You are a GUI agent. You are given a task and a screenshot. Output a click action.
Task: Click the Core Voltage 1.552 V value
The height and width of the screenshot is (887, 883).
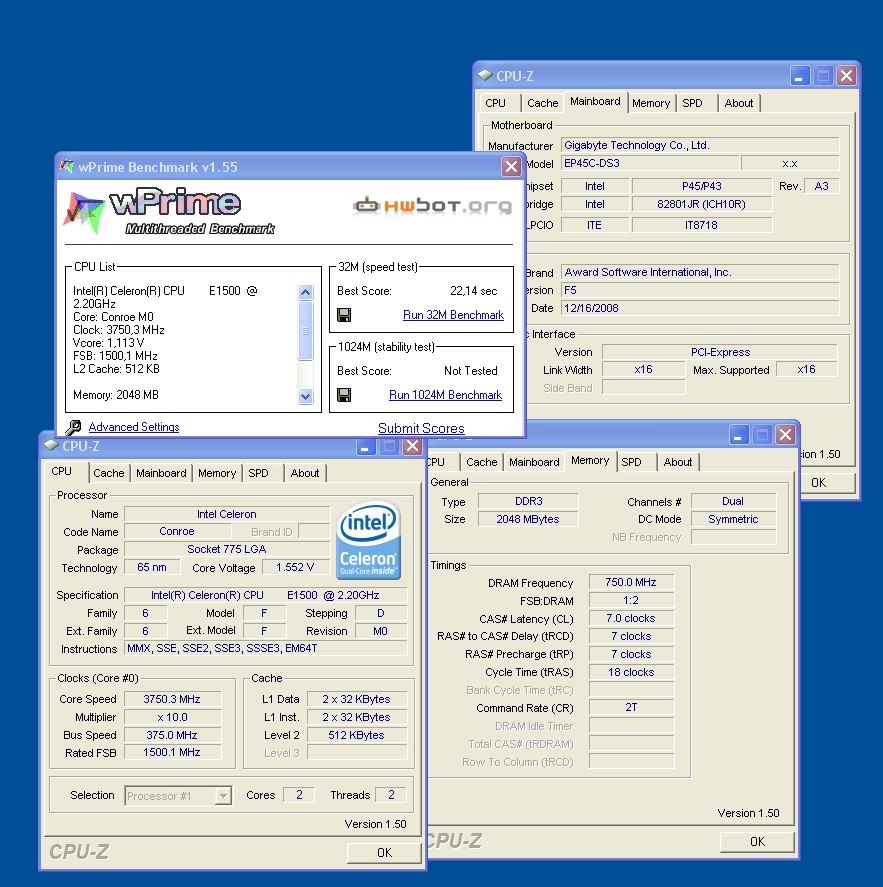pyautogui.click(x=295, y=567)
